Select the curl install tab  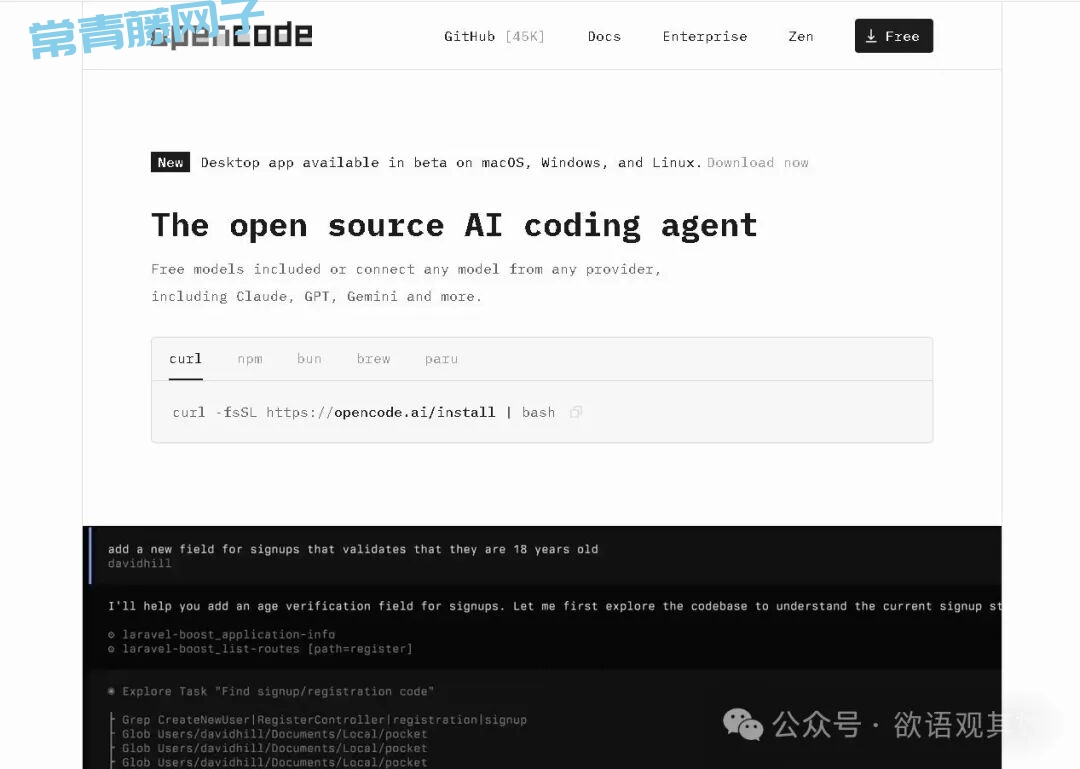[x=185, y=359]
